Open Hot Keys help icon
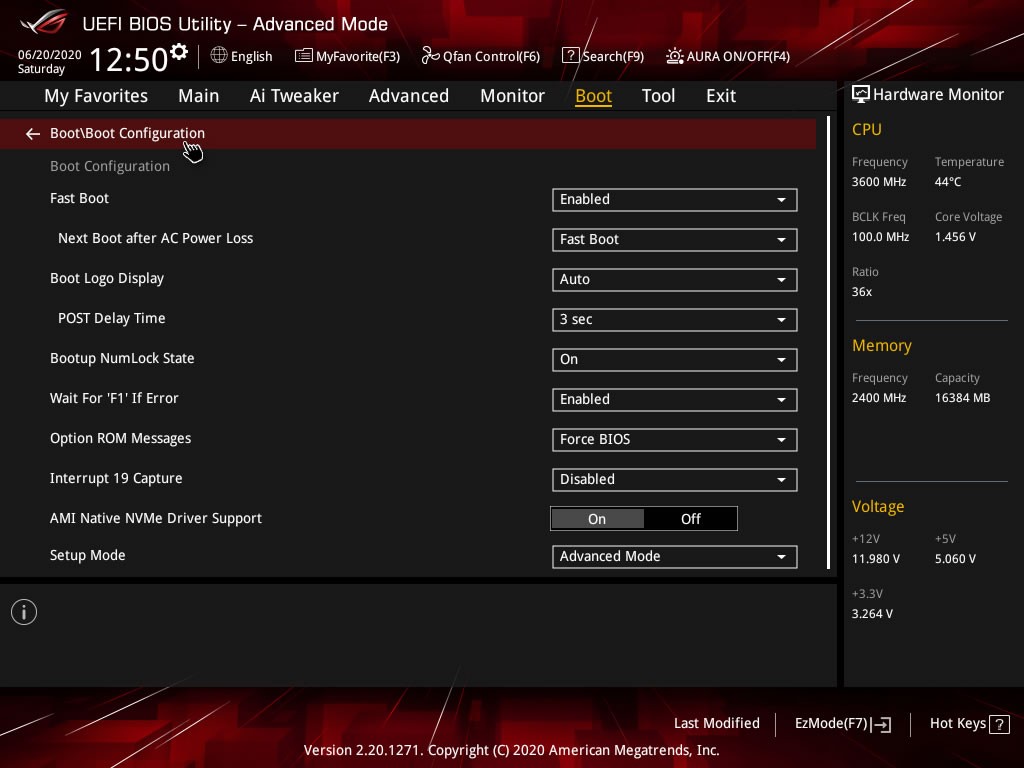The height and width of the screenshot is (768, 1024). pos(999,724)
